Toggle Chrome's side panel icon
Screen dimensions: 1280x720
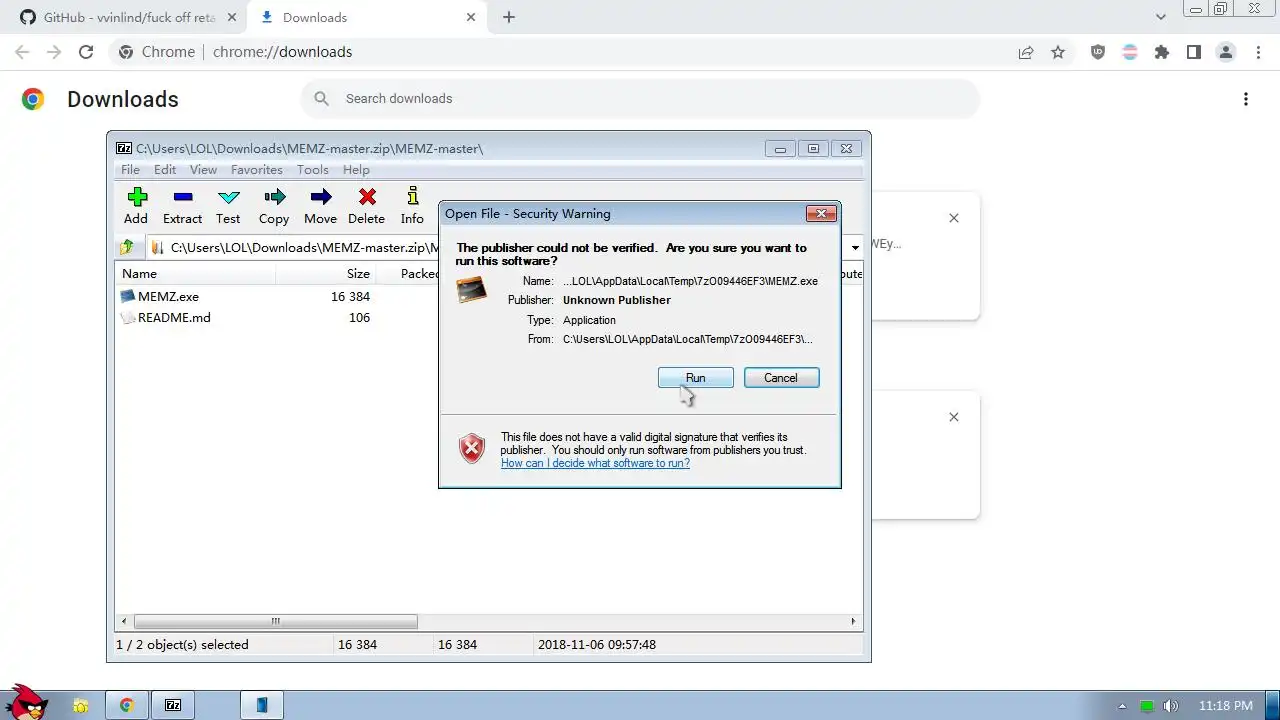pos(1194,52)
